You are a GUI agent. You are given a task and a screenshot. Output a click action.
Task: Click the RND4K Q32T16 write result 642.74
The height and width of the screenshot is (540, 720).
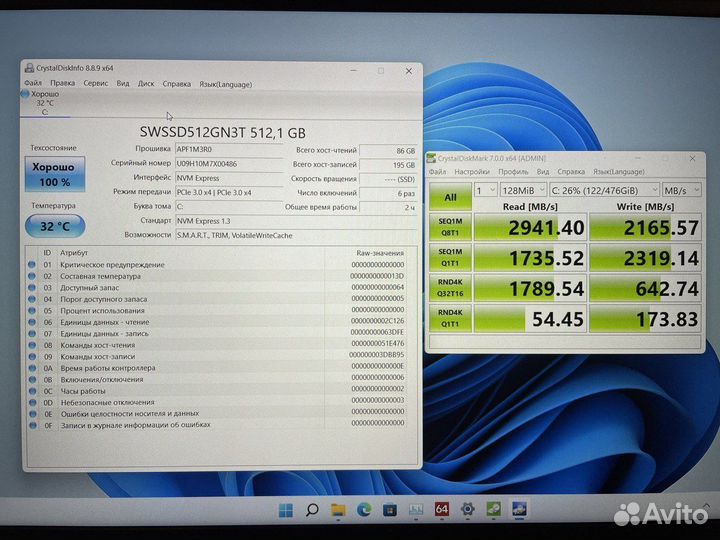click(x=645, y=288)
